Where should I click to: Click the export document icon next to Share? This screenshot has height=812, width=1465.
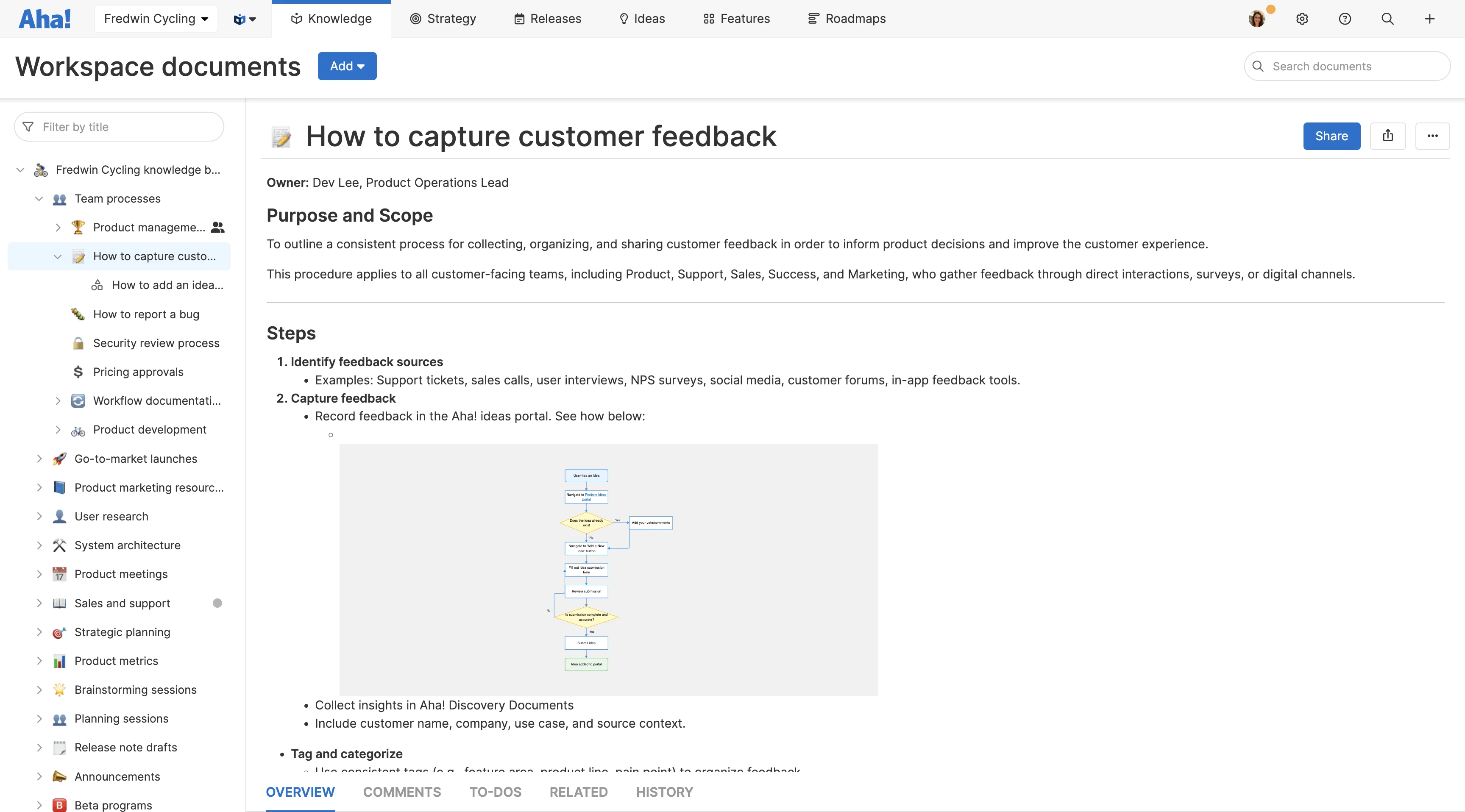(x=1388, y=136)
